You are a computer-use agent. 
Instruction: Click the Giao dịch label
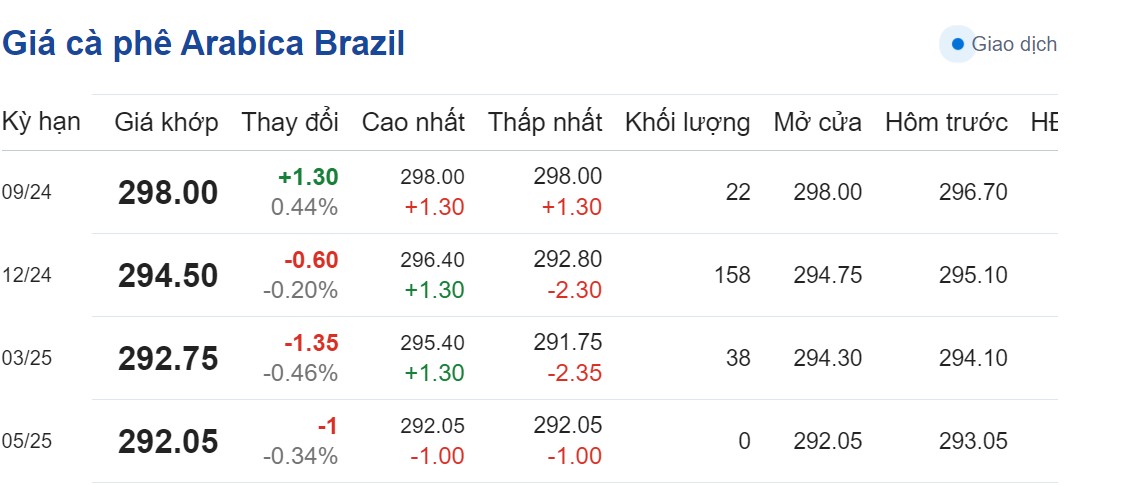click(1014, 44)
